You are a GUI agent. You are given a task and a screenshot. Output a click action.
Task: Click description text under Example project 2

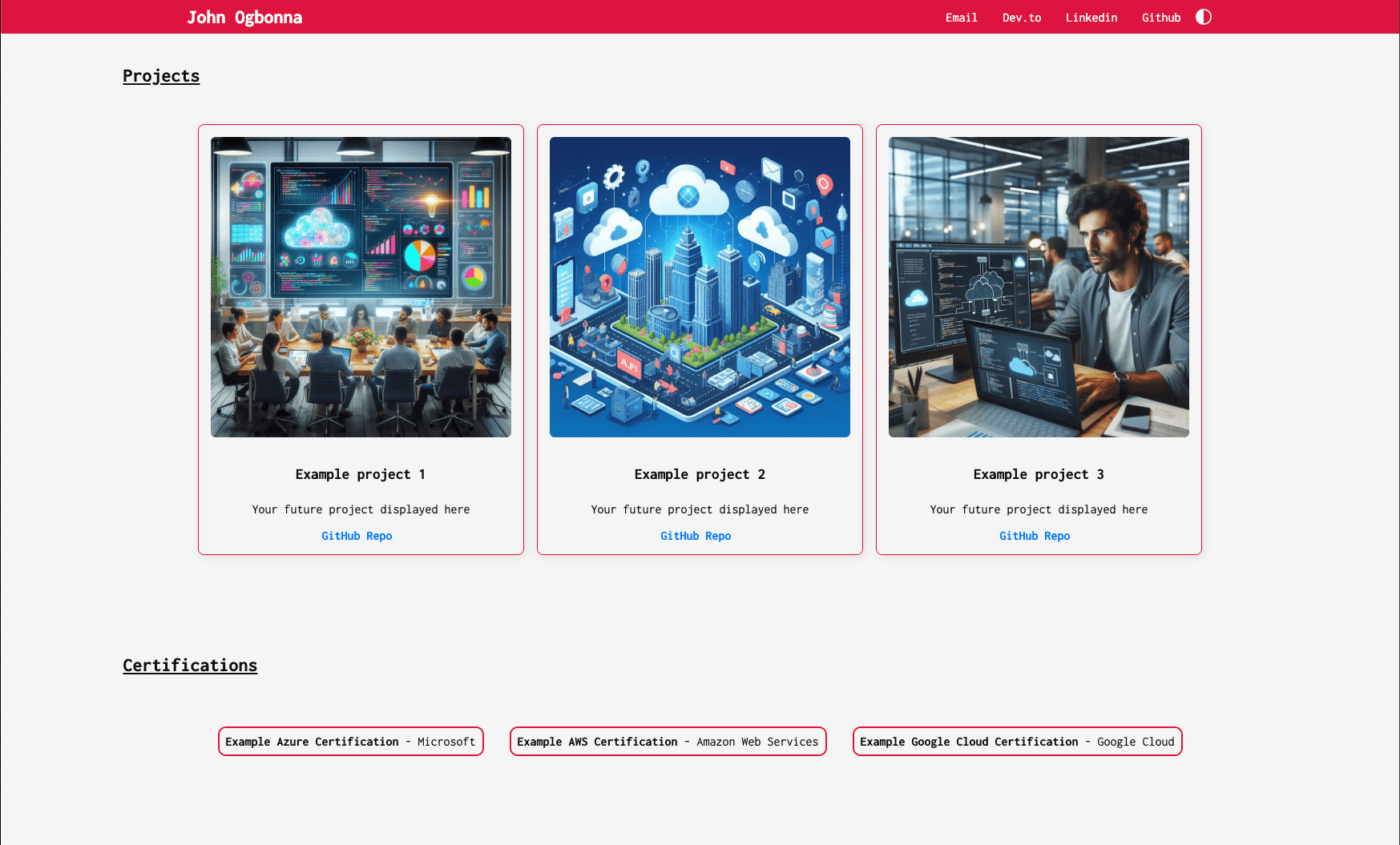(700, 509)
